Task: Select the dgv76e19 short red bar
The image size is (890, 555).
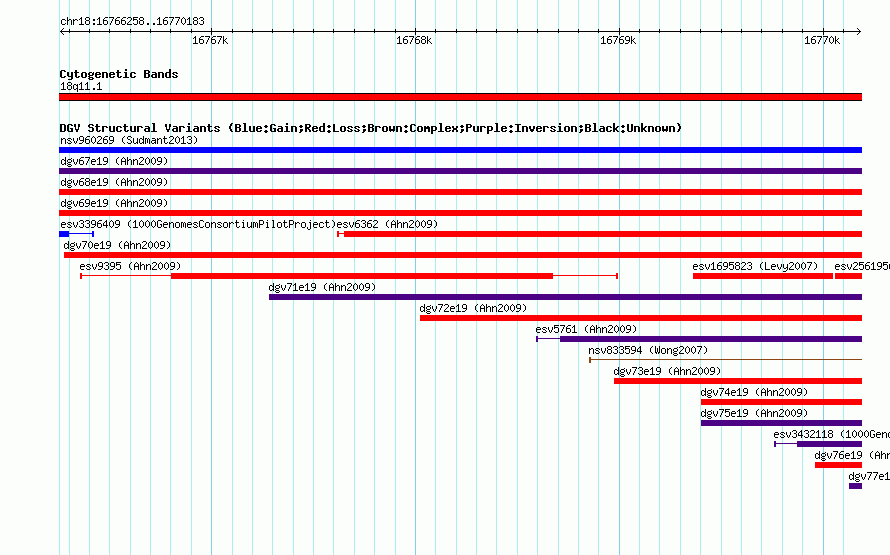Action: pos(838,465)
